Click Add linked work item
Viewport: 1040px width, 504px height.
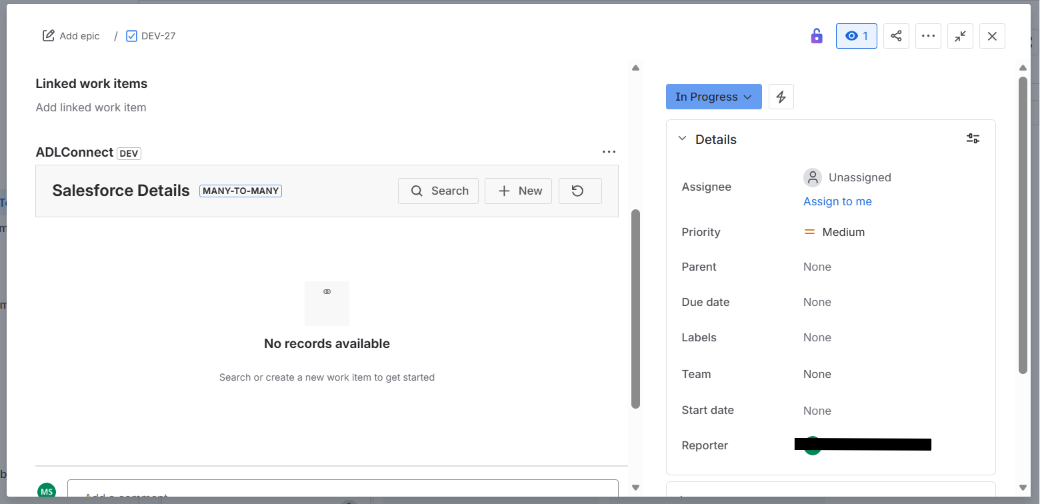pos(91,107)
